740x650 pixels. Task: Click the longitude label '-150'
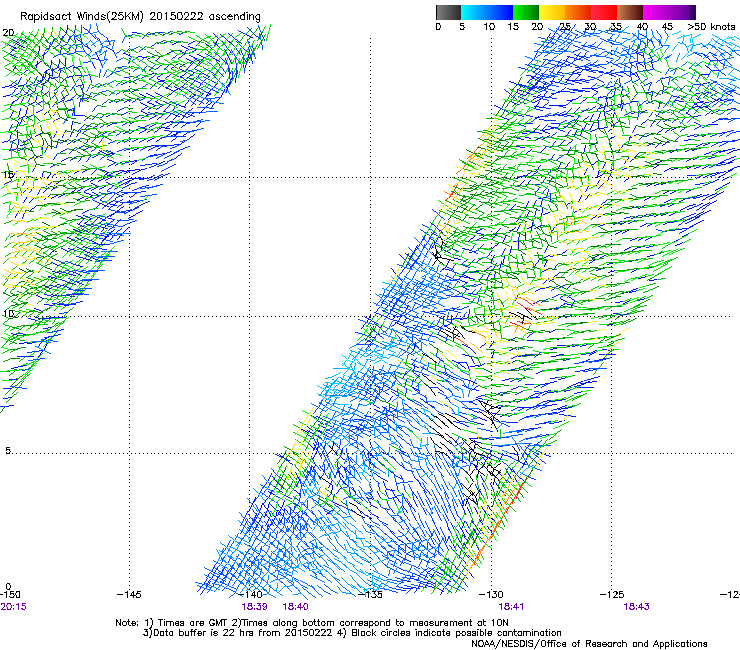pos(10,595)
